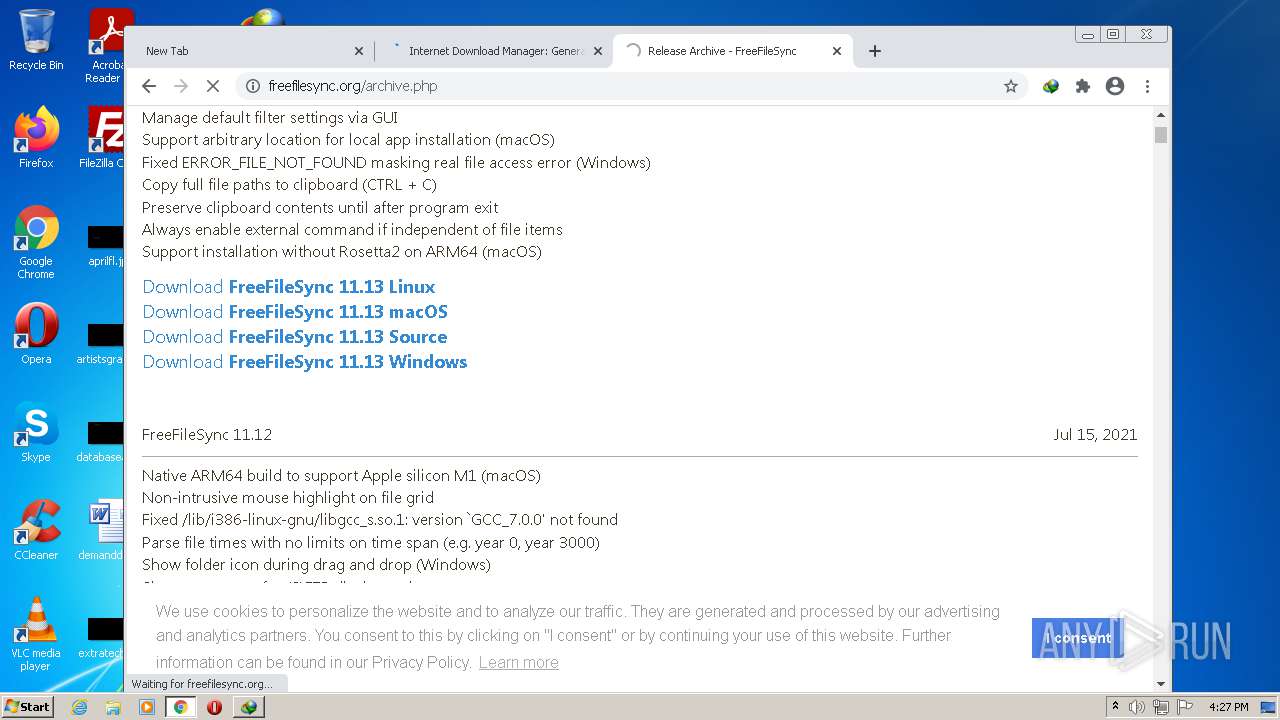Open Firefox from the desktop

(x=36, y=138)
